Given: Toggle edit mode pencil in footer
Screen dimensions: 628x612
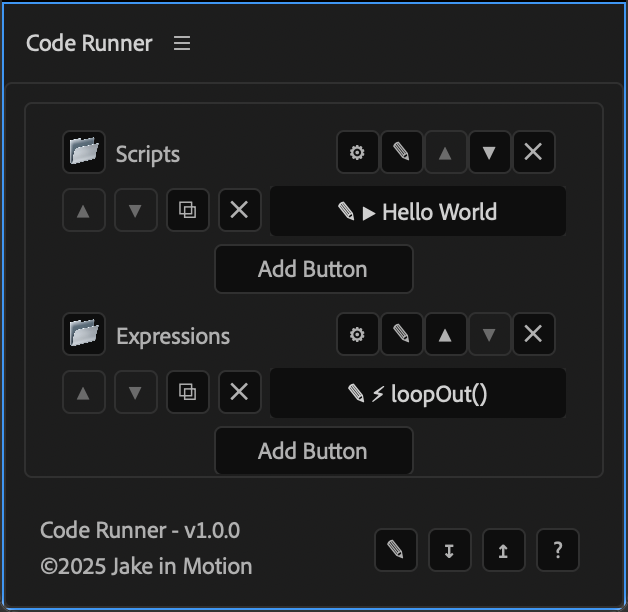Looking at the screenshot, I should pos(395,550).
